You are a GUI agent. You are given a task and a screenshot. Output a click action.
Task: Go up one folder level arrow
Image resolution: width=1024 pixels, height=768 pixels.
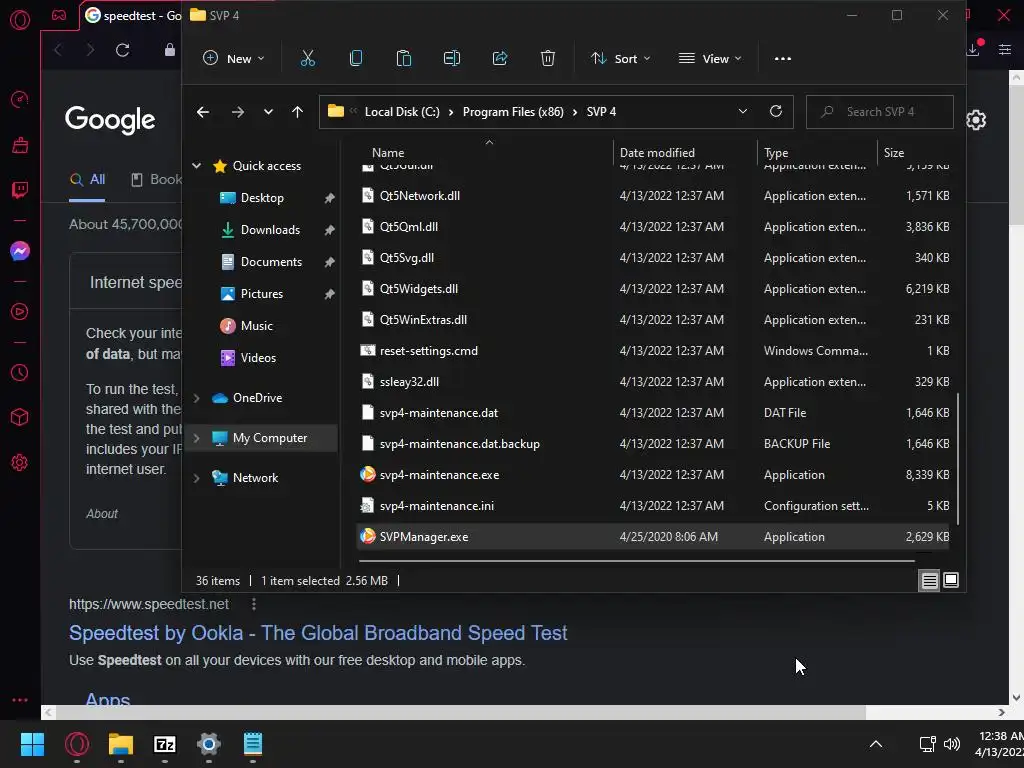(297, 112)
